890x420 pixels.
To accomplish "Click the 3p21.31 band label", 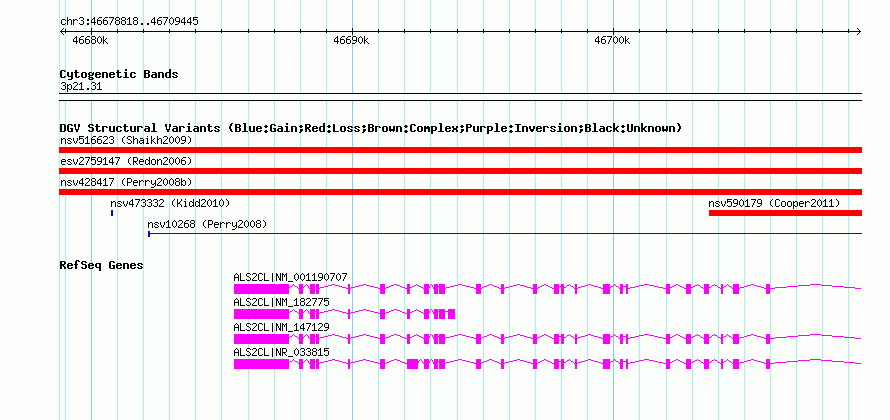I will click(81, 87).
